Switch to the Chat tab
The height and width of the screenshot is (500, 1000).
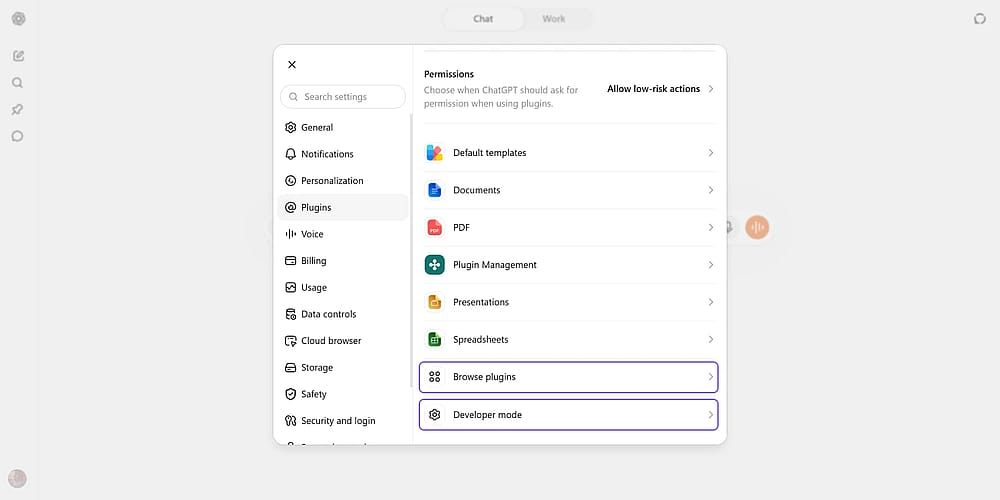(483, 18)
